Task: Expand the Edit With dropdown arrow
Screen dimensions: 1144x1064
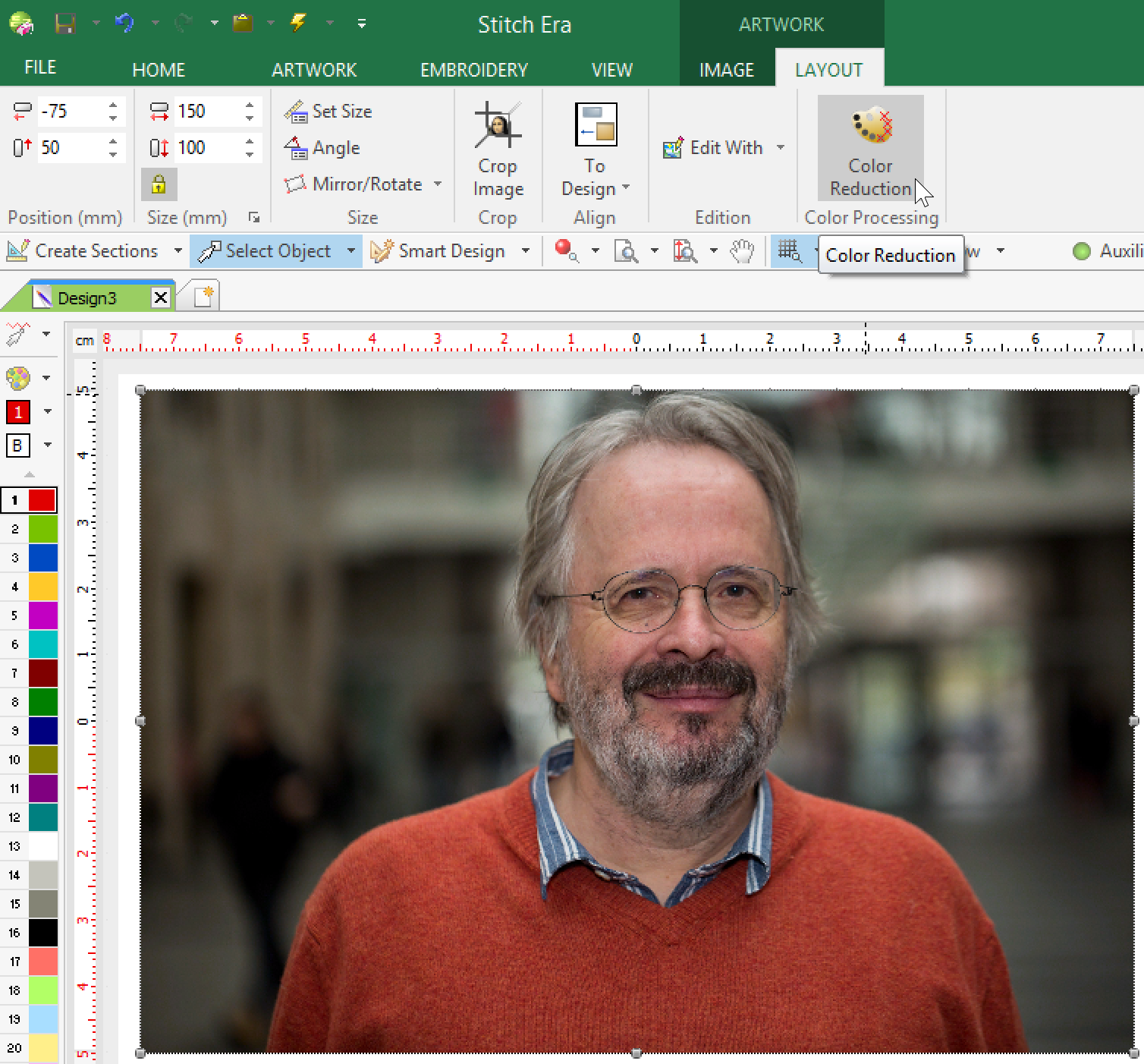Action: (781, 148)
